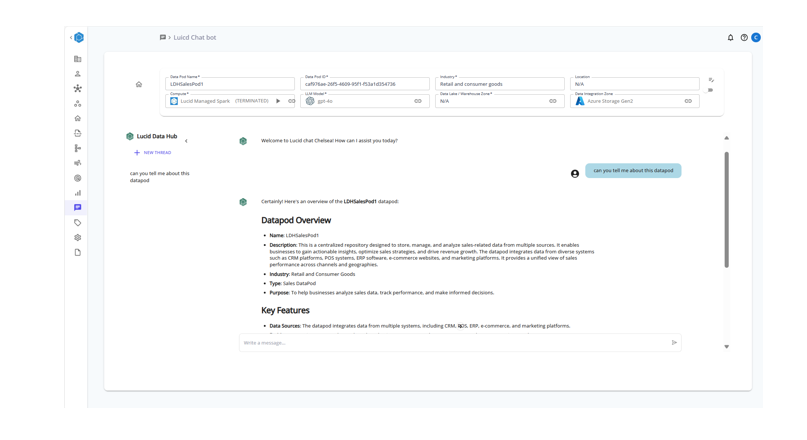807x440 pixels.
Task: Click the Data Pod Name field
Action: [x=230, y=84]
